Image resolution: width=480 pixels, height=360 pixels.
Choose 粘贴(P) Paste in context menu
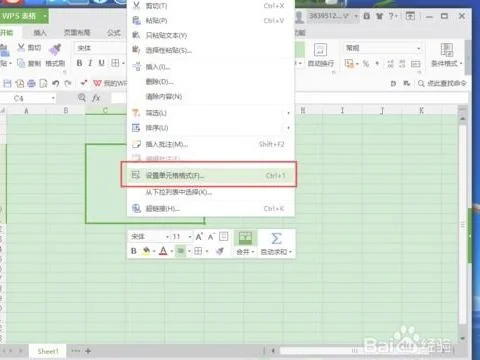[211, 21]
